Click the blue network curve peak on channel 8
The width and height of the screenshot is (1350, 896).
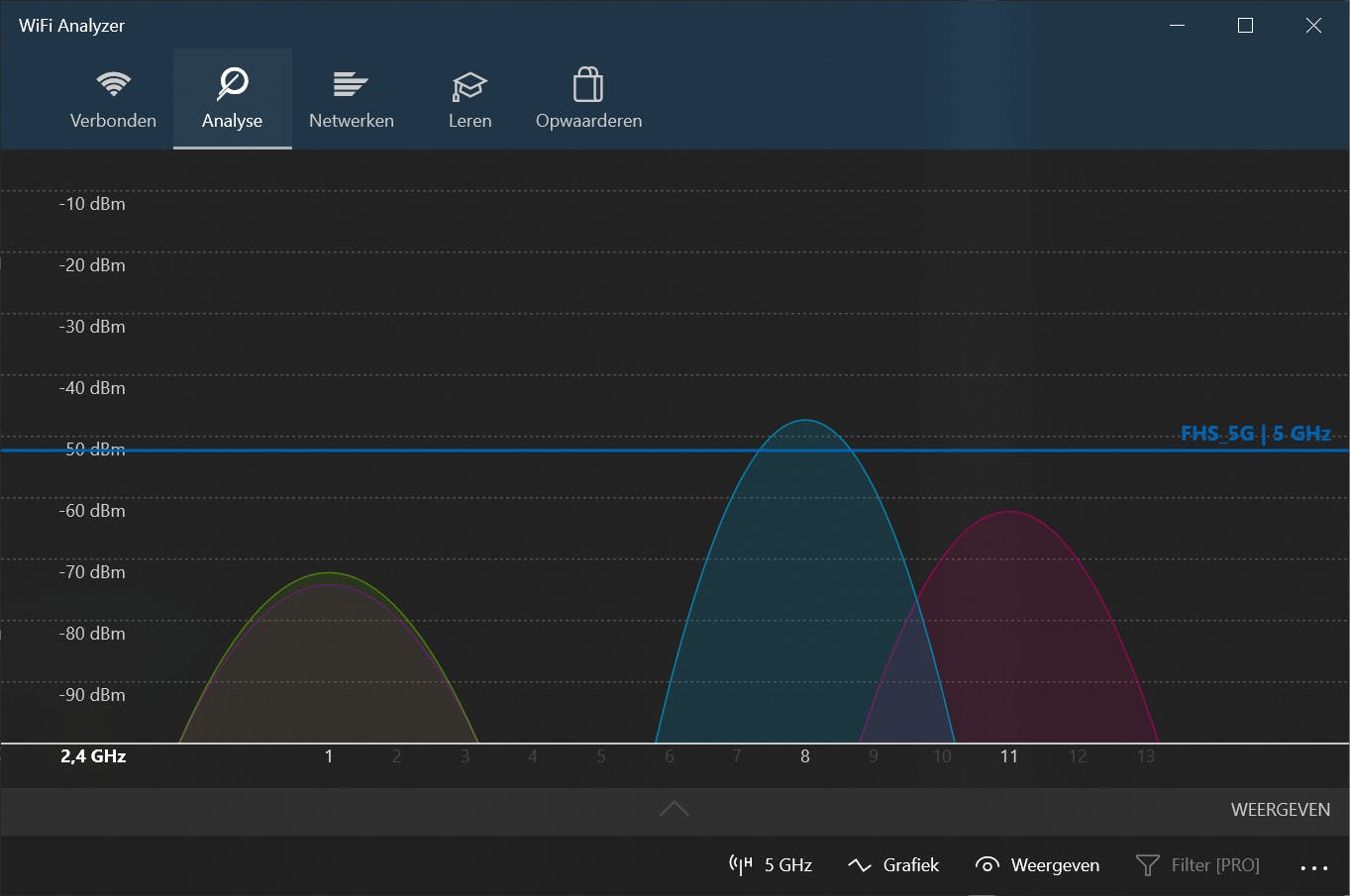[x=806, y=421]
